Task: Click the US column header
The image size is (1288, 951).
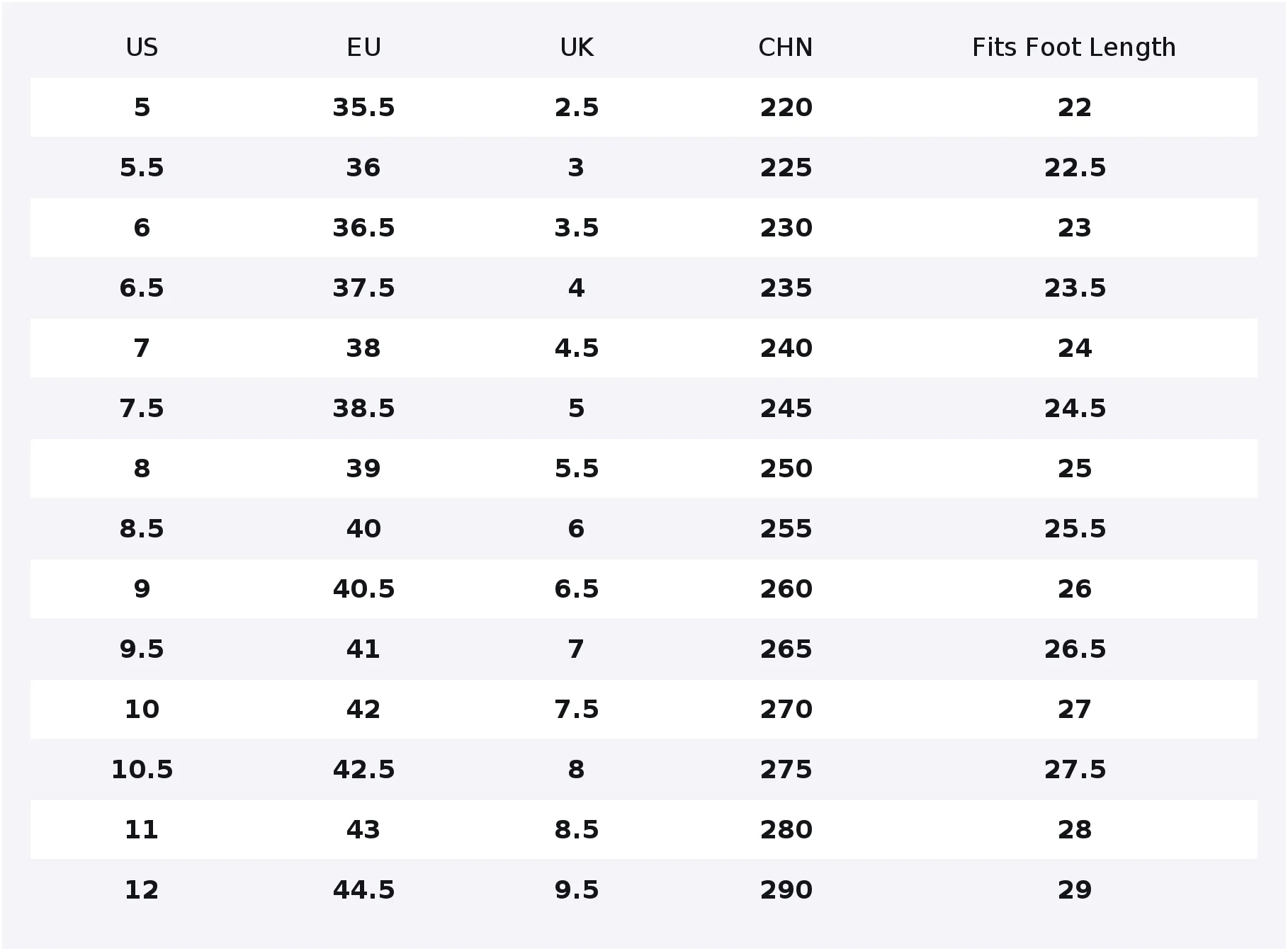Action: (x=142, y=47)
